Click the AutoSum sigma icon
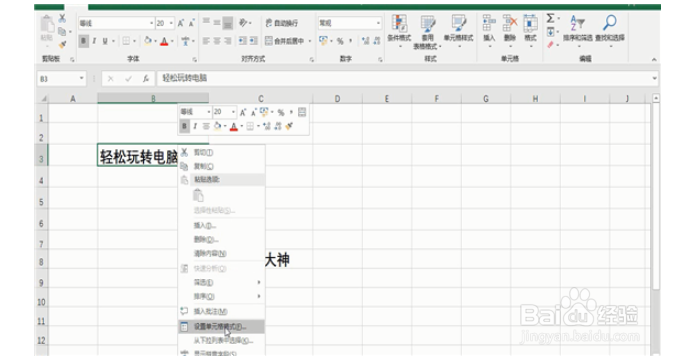 pyautogui.click(x=550, y=19)
